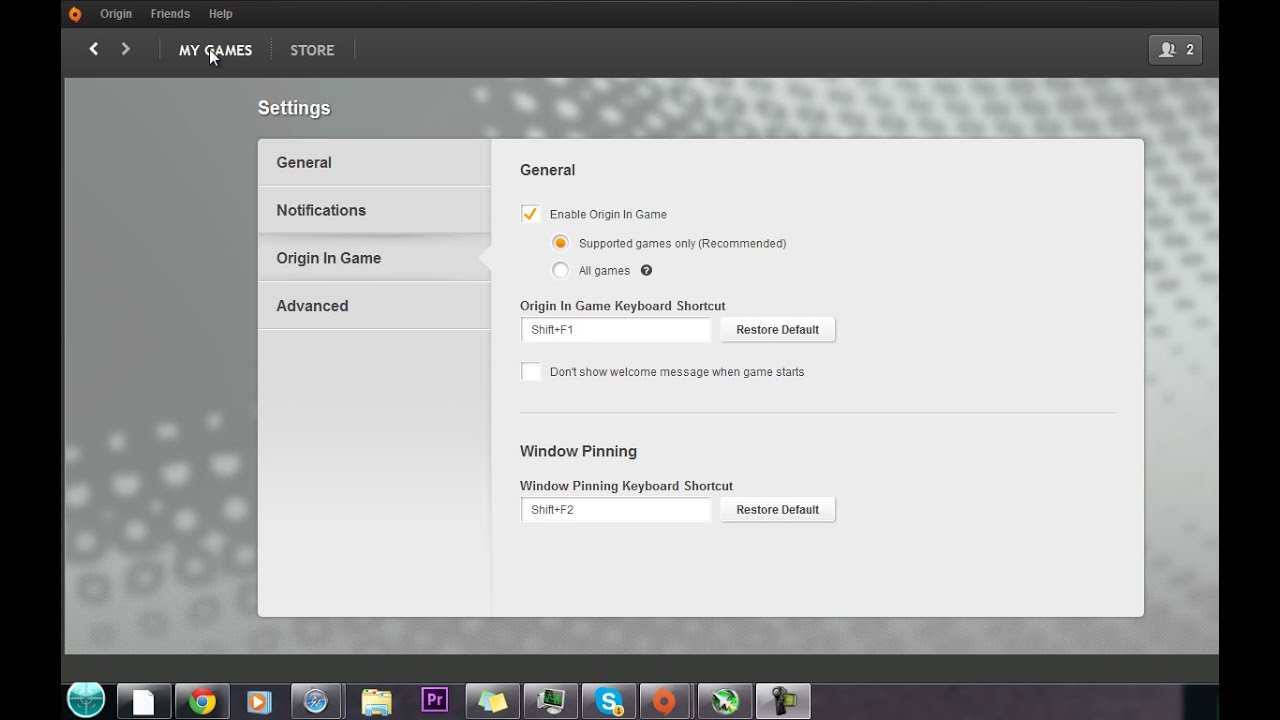The height and width of the screenshot is (720, 1280).
Task: Switch to the STORE tab
Action: pos(312,50)
